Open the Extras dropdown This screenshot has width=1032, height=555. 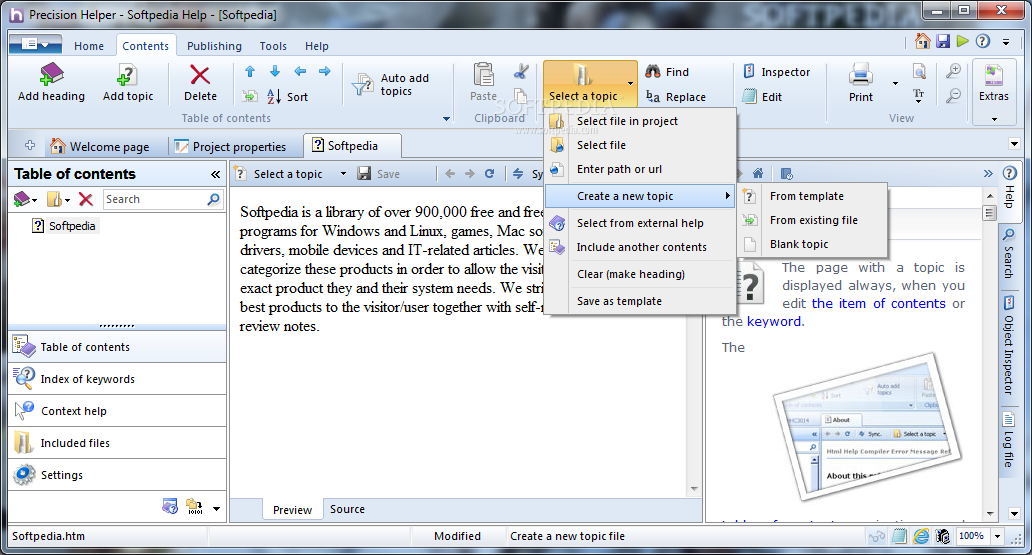click(993, 92)
